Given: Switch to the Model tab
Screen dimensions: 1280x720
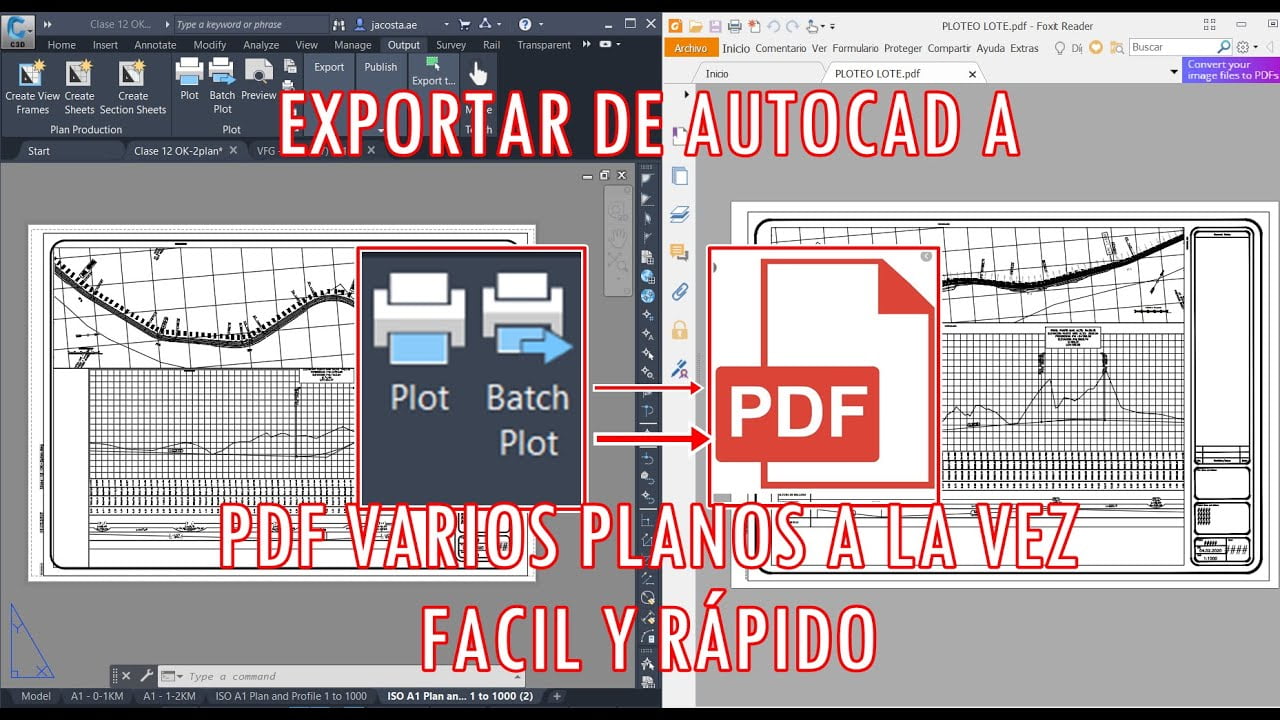Looking at the screenshot, I should [x=35, y=696].
